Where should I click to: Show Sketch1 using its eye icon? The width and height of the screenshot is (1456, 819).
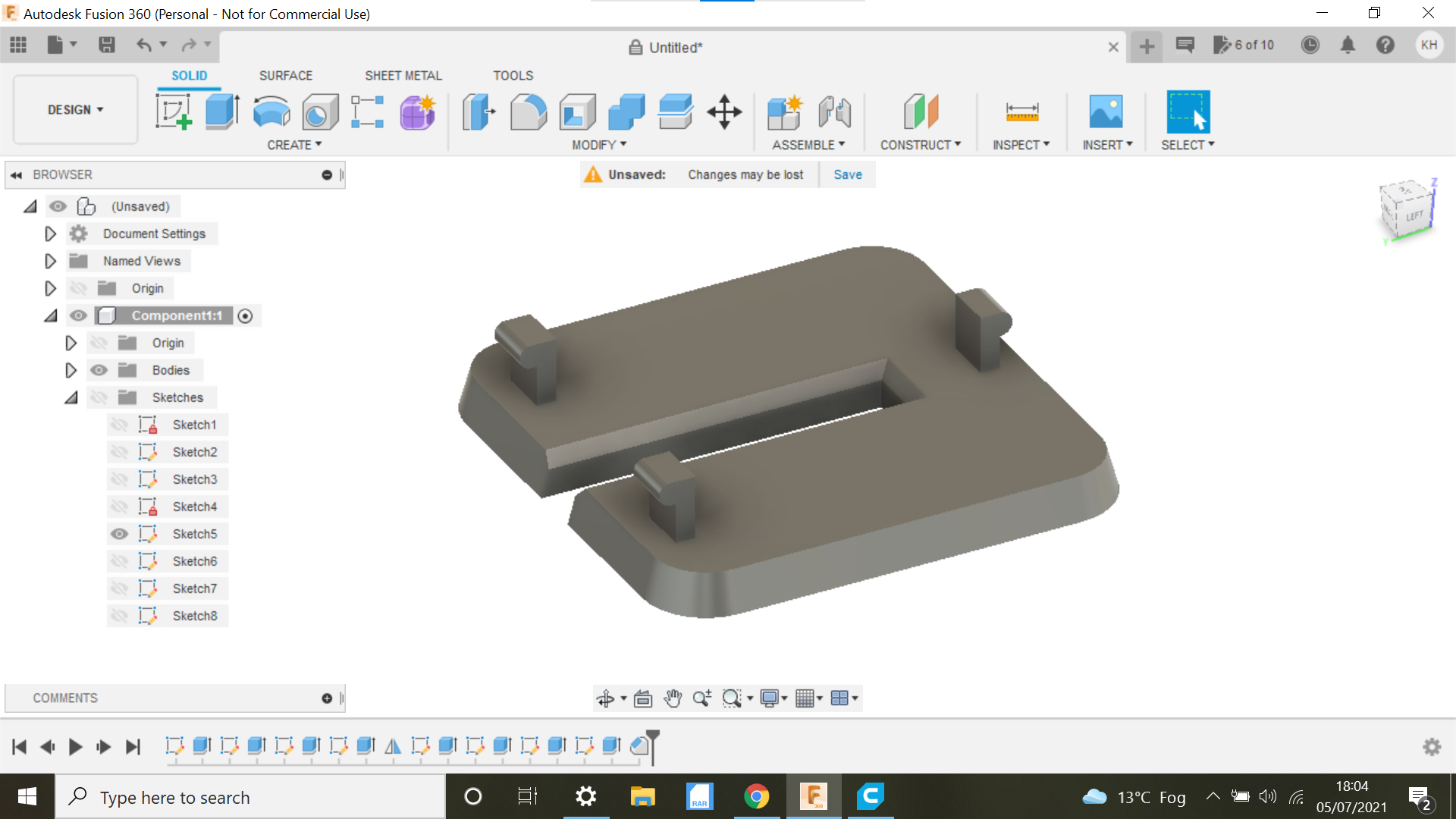pyautogui.click(x=119, y=425)
